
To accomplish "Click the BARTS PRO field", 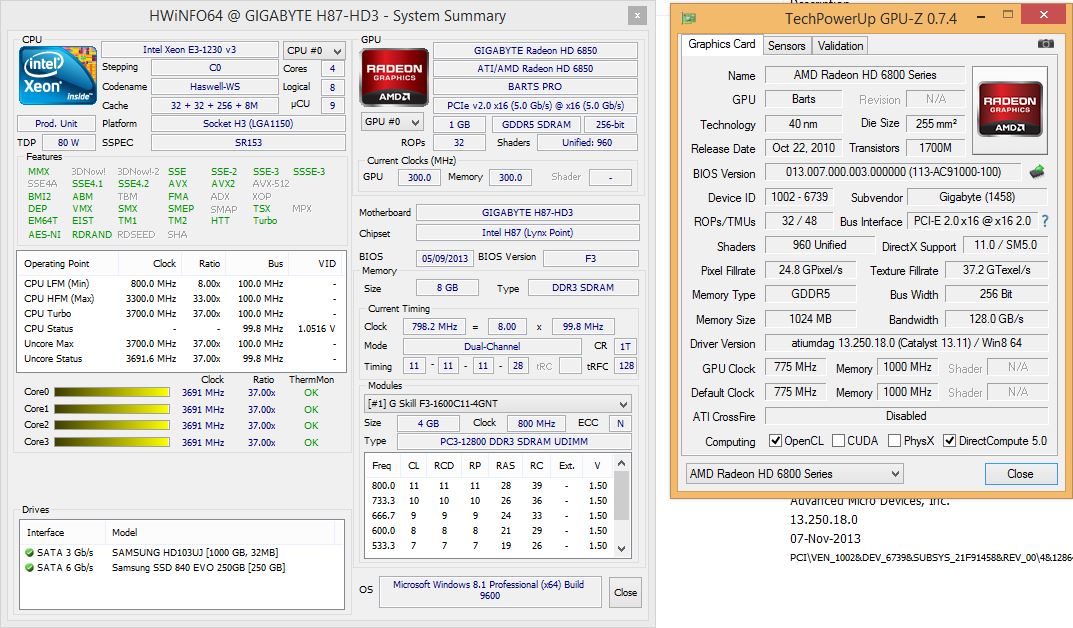I will 535,87.
